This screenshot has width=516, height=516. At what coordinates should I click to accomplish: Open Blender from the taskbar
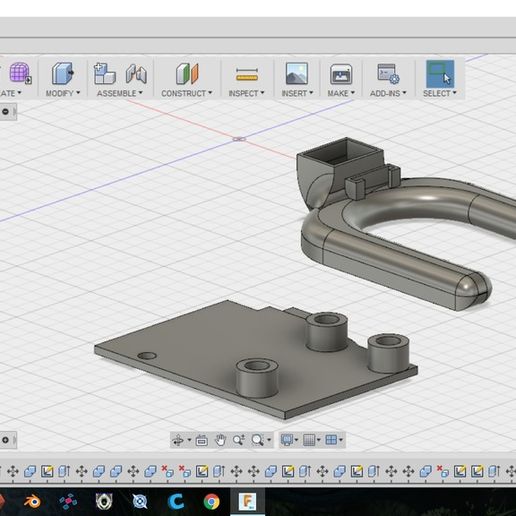point(32,502)
